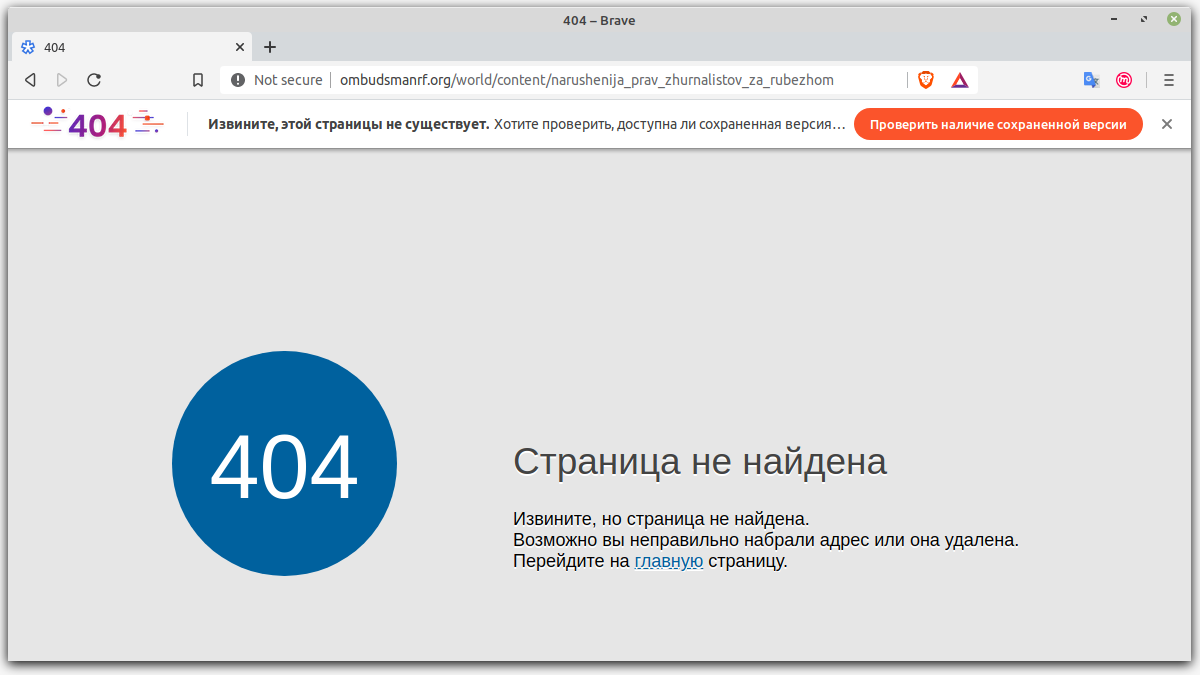
Task: Click the grayed forward navigation arrow
Action: coord(62,79)
